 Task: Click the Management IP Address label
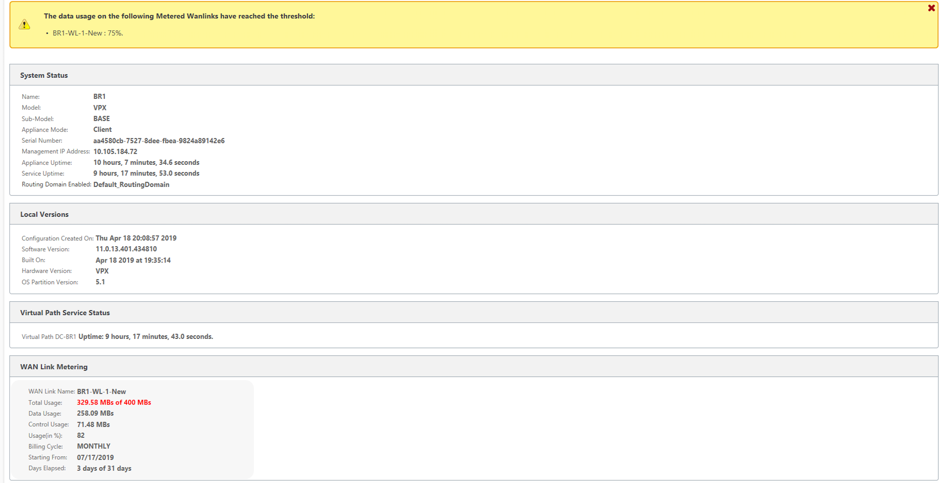[x=56, y=151]
